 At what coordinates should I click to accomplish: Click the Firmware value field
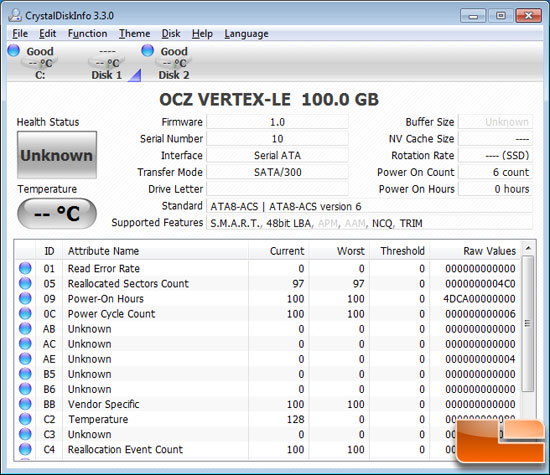pyautogui.click(x=277, y=122)
